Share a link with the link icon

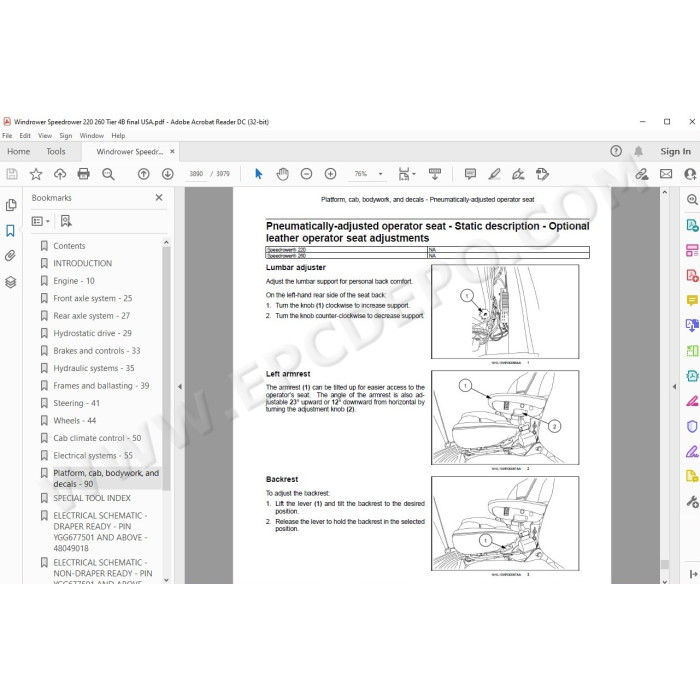click(x=642, y=174)
